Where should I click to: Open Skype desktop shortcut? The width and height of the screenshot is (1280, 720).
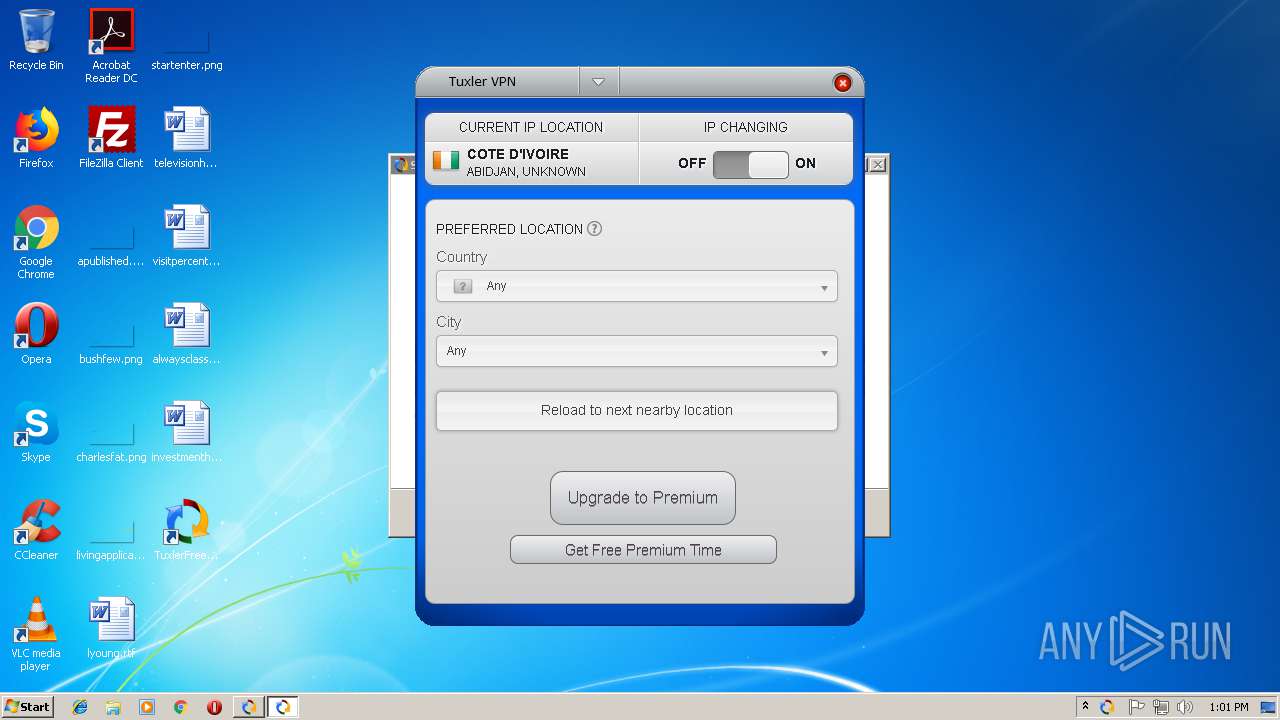point(36,432)
